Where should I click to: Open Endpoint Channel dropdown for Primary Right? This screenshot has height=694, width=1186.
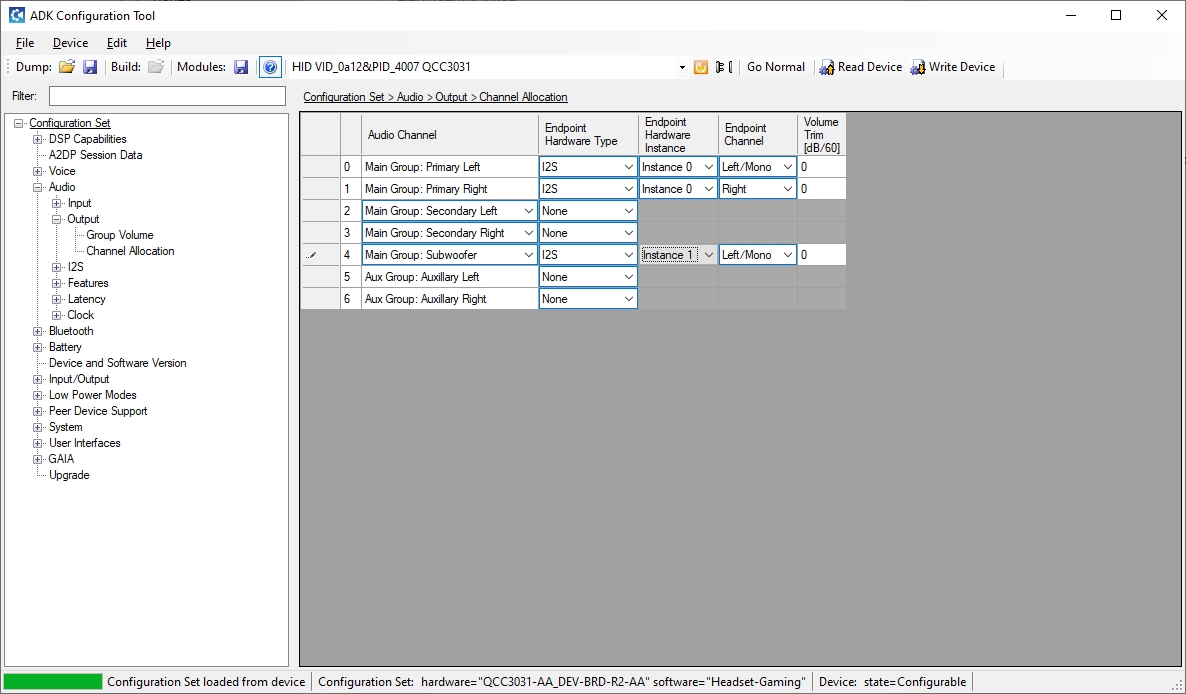[x=787, y=189]
